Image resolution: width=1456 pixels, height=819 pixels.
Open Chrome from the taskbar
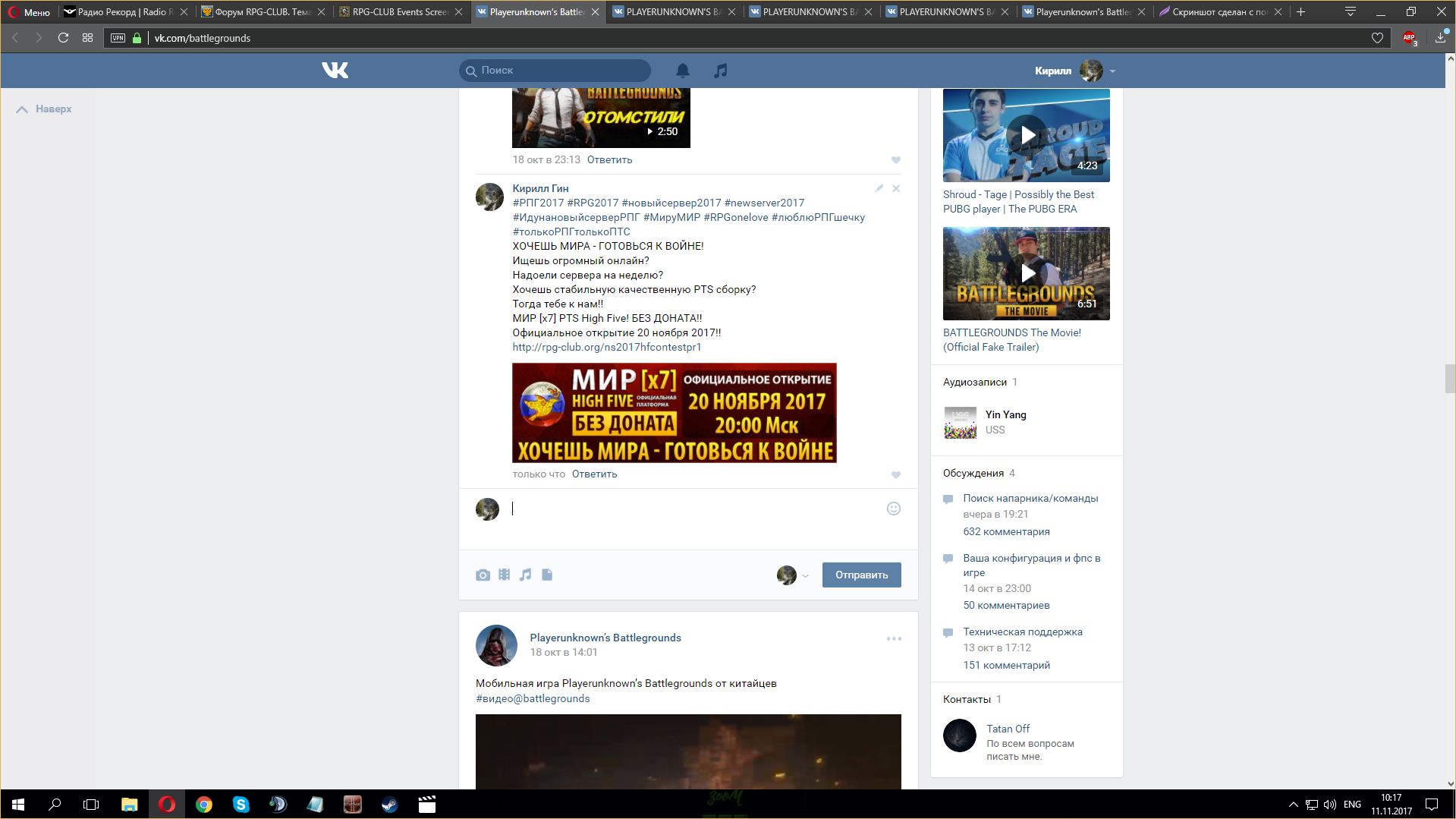203,805
